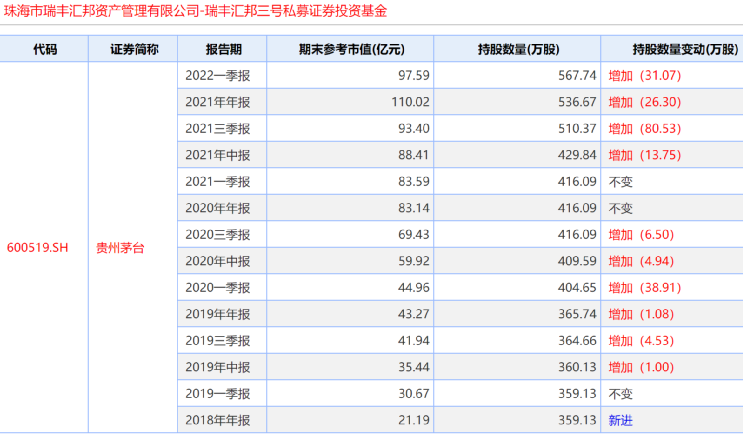
Task: Click the holding quantity 364.66
Action: [x=577, y=341]
